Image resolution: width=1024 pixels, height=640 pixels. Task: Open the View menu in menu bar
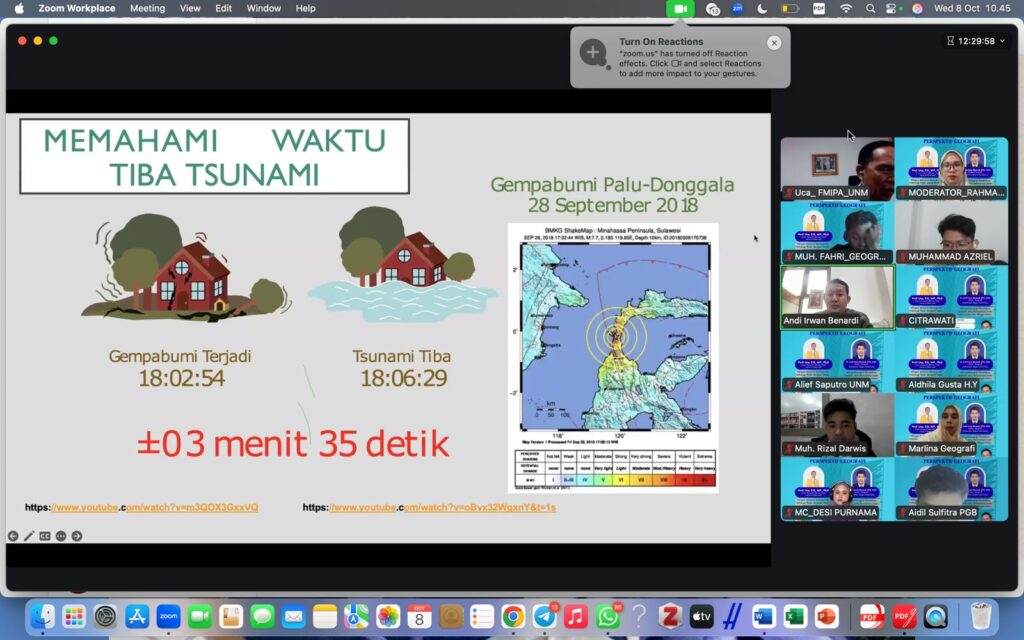(190, 8)
